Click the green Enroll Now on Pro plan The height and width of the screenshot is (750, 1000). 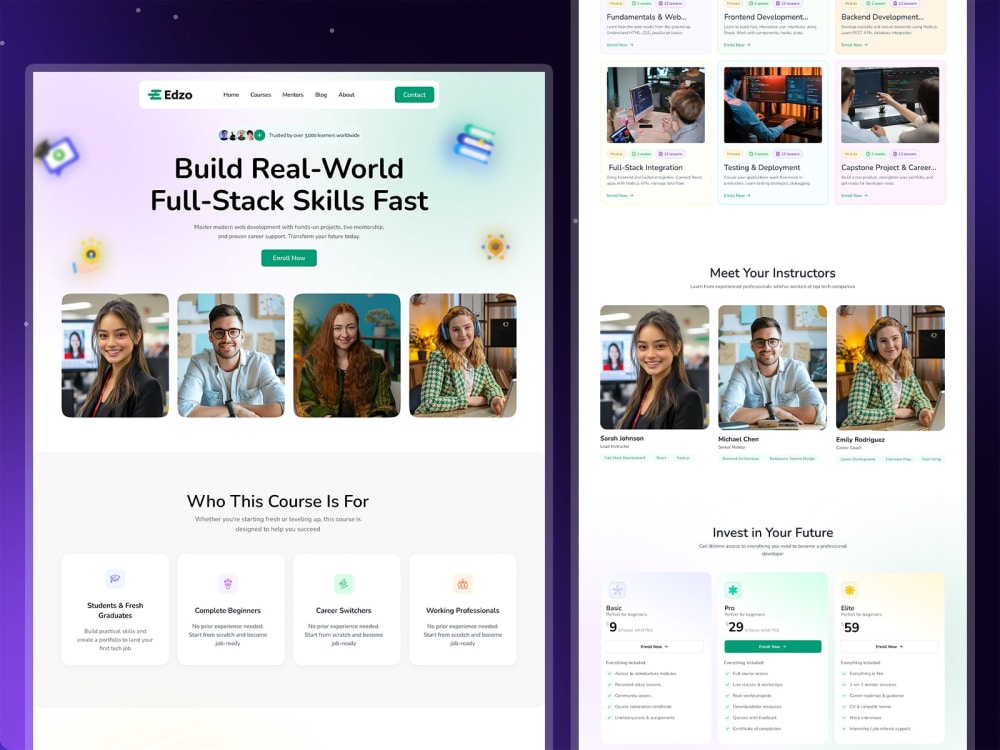pyautogui.click(x=773, y=646)
